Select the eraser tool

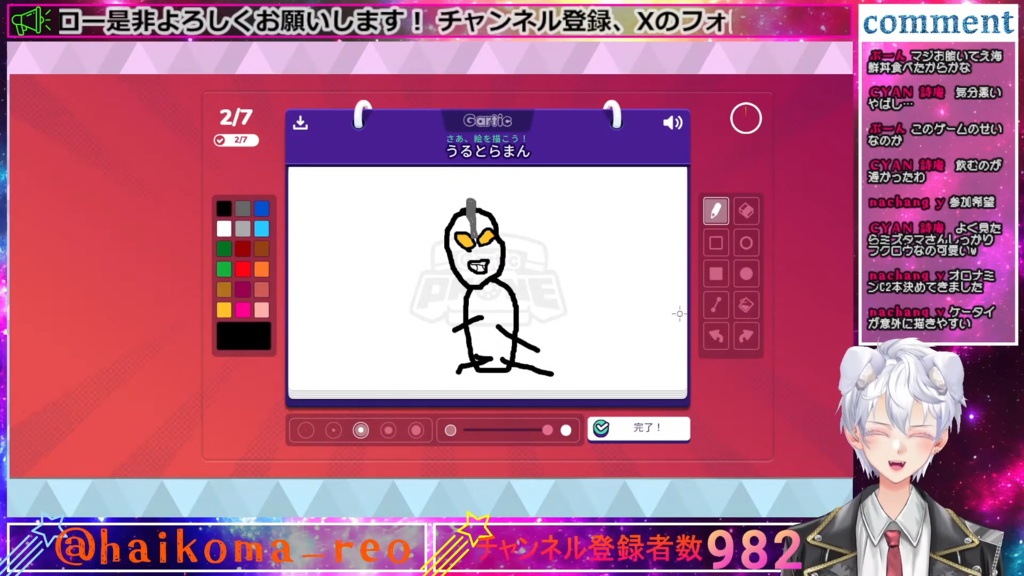746,211
